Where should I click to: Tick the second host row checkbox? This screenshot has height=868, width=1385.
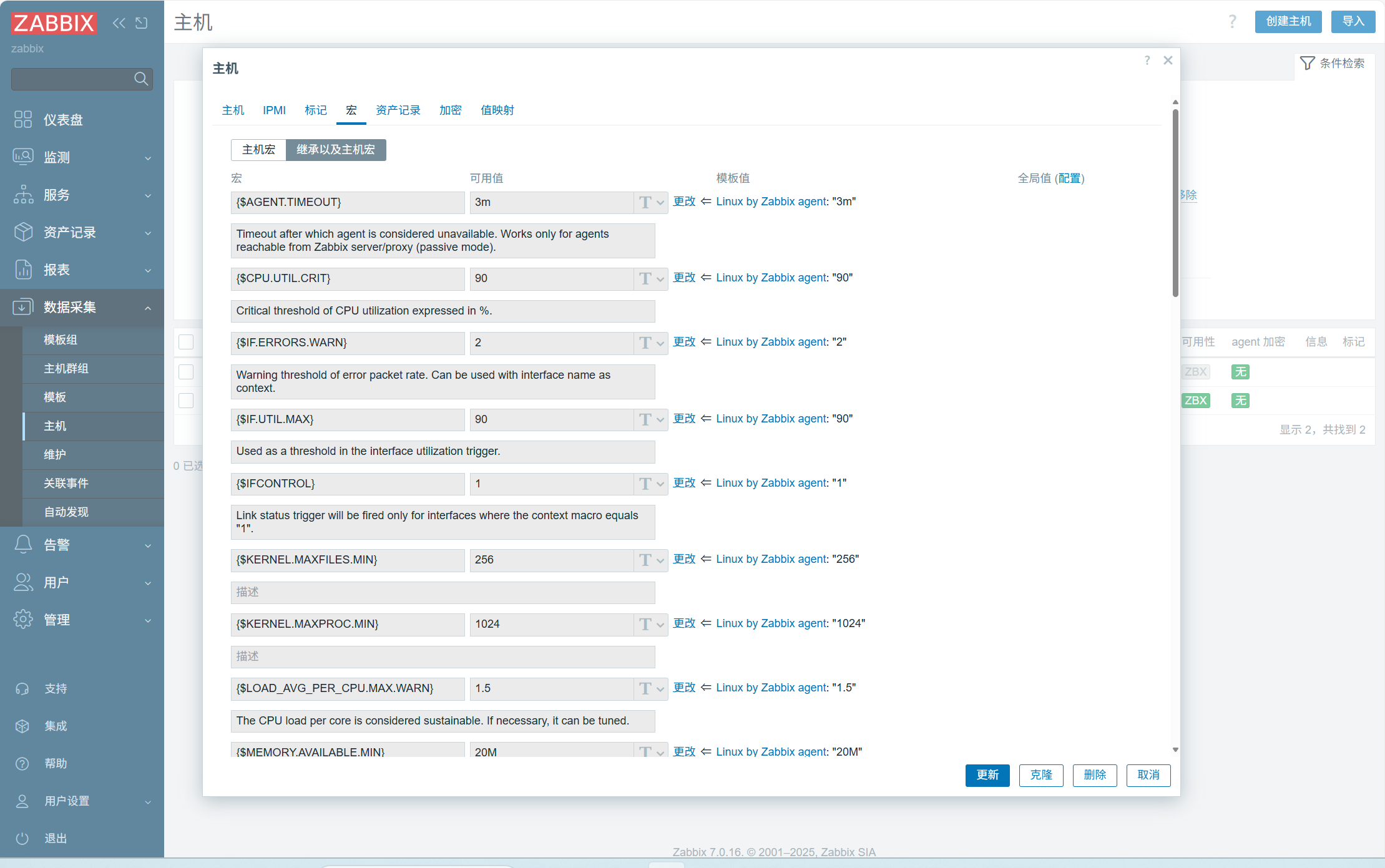(x=186, y=401)
